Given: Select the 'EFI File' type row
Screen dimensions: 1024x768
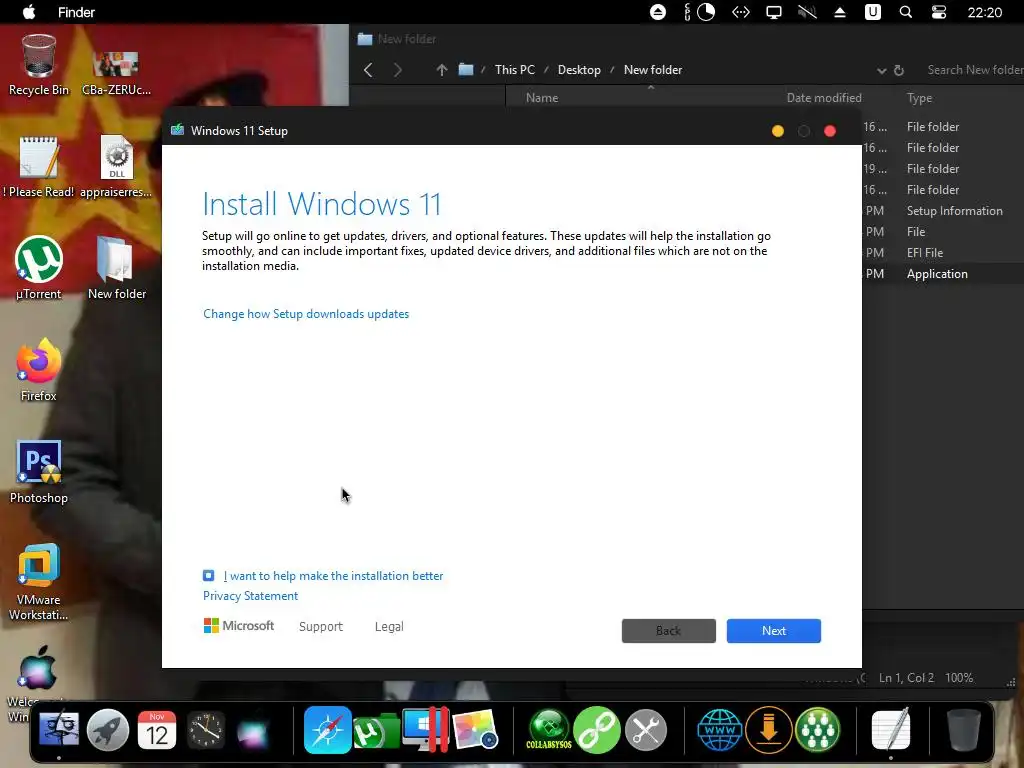Looking at the screenshot, I should point(925,253).
